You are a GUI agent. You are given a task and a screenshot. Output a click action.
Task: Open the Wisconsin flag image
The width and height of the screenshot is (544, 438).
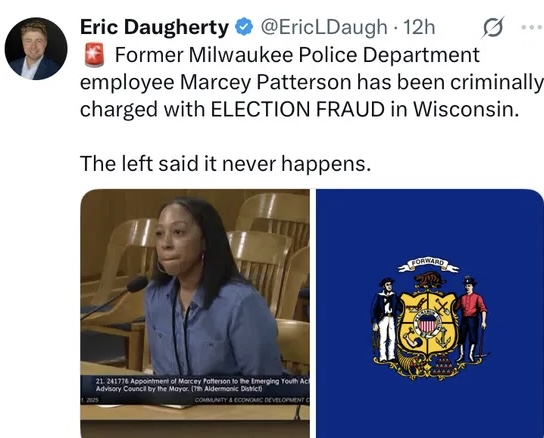(430, 313)
